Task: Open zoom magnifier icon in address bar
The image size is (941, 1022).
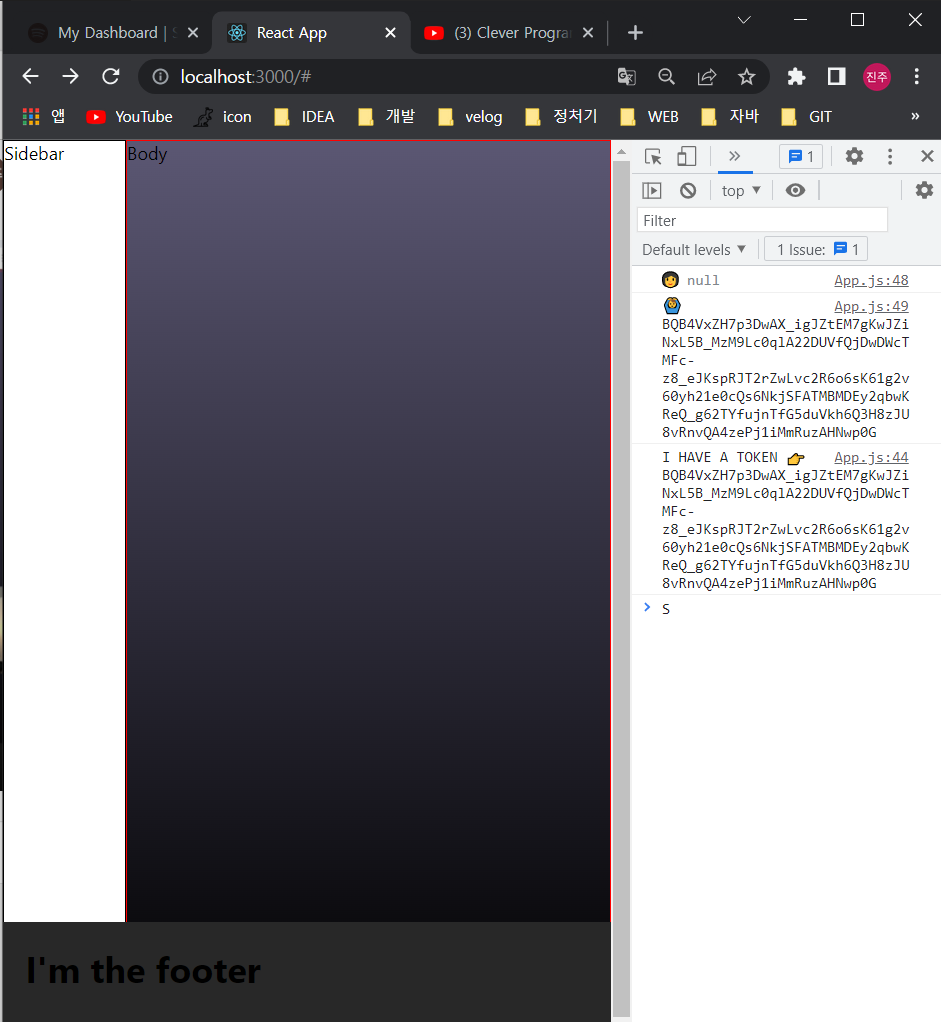Action: pyautogui.click(x=666, y=77)
